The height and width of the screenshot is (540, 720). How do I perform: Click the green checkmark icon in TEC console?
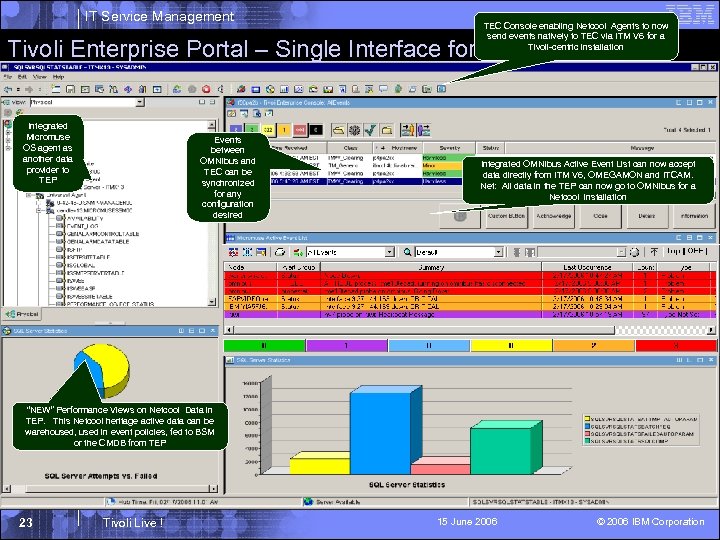coord(370,130)
